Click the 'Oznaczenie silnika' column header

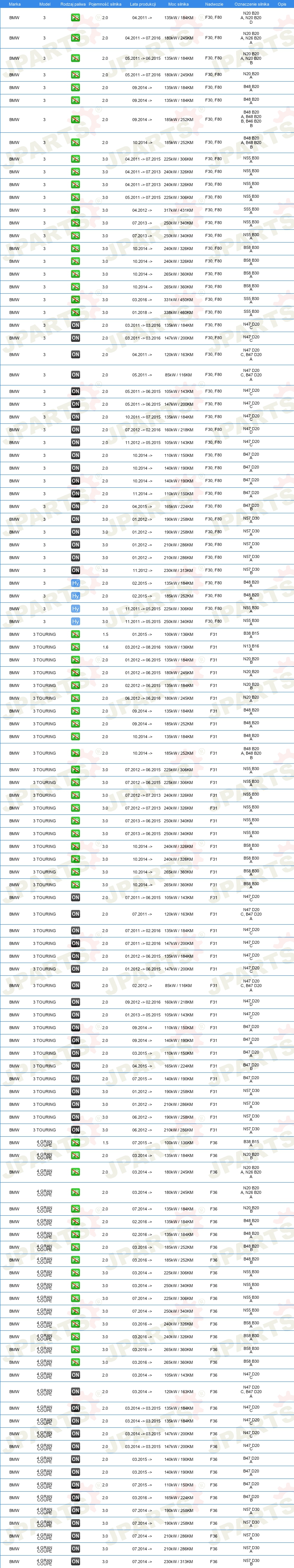click(252, 4)
